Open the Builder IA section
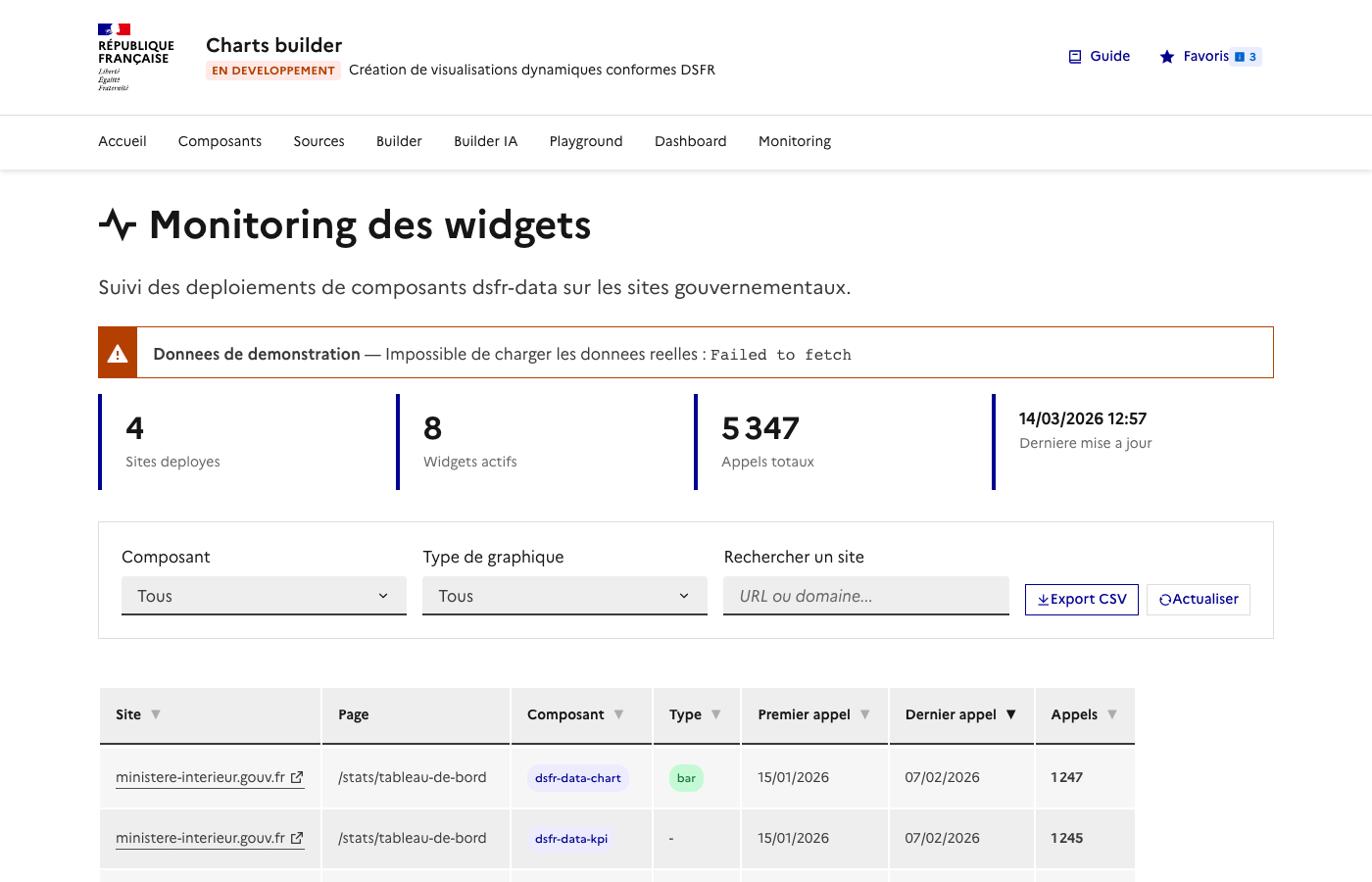 [486, 141]
